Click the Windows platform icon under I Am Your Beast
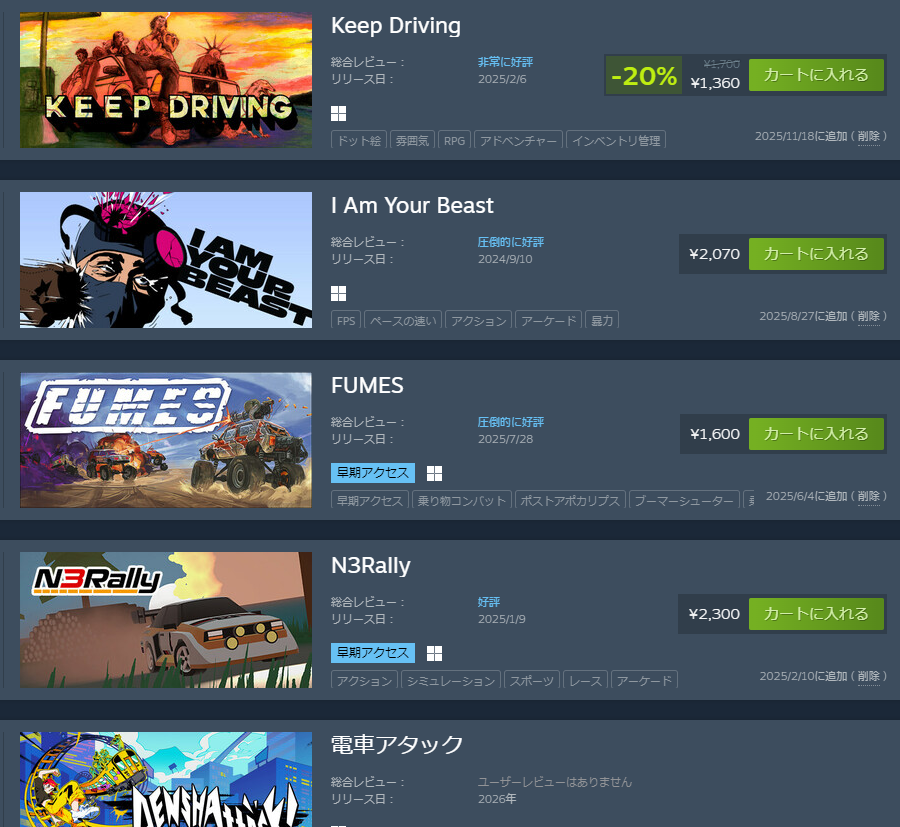This screenshot has height=827, width=900. [339, 293]
